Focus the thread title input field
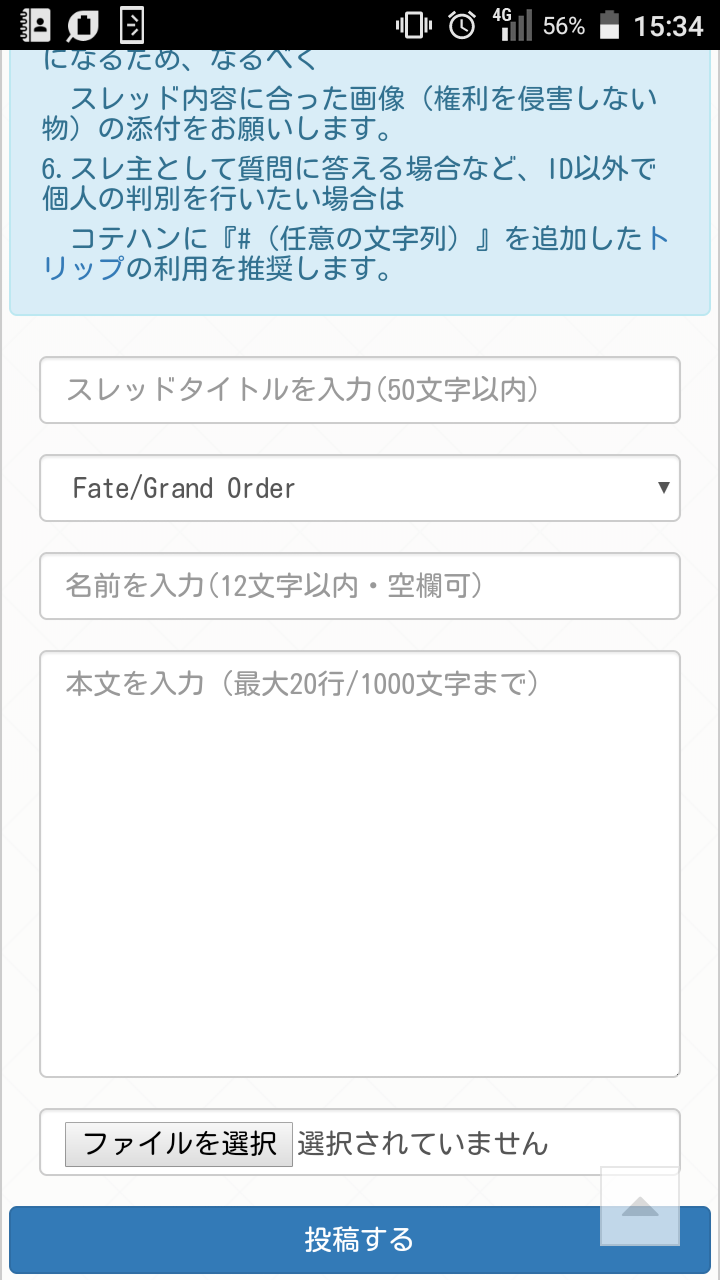Viewport: 720px width, 1280px height. click(360, 390)
